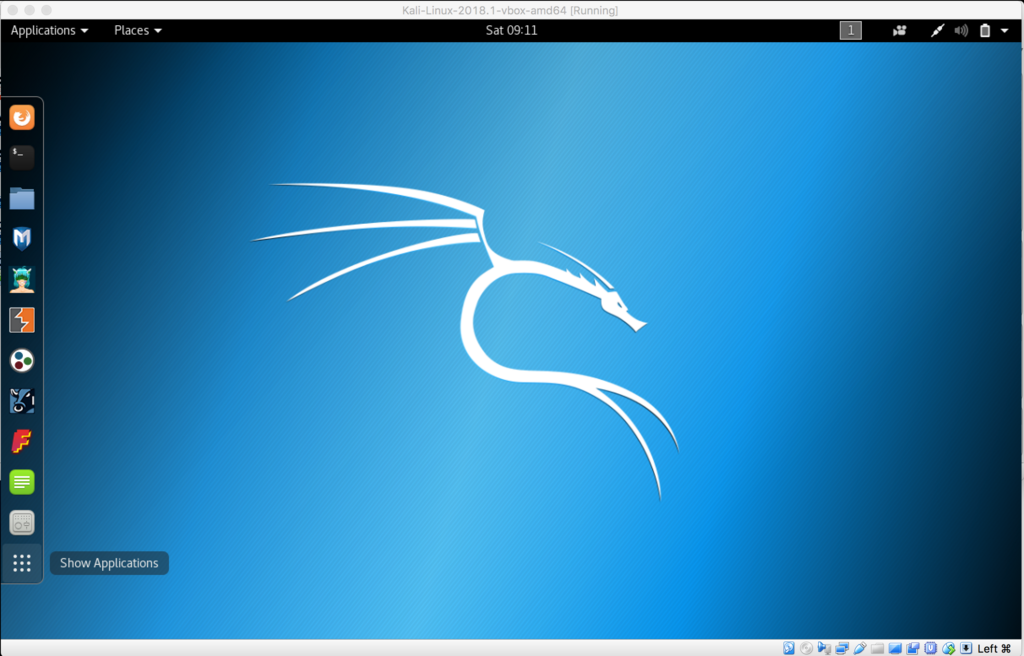
Task: Start Metasploit Framework from the dock
Action: pyautogui.click(x=22, y=238)
